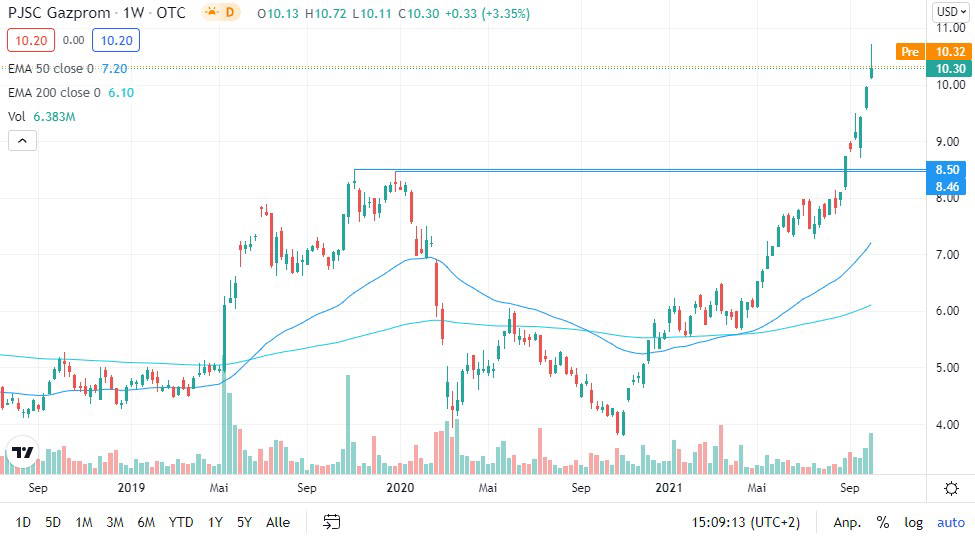Open go-to-date calendar icon
This screenshot has height=536, width=975.
pyautogui.click(x=331, y=522)
